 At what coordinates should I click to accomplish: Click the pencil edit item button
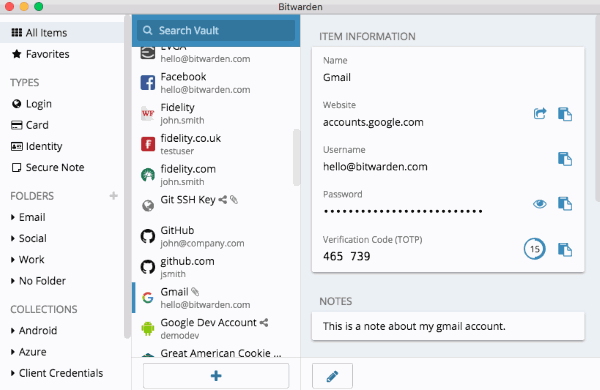[x=332, y=376]
